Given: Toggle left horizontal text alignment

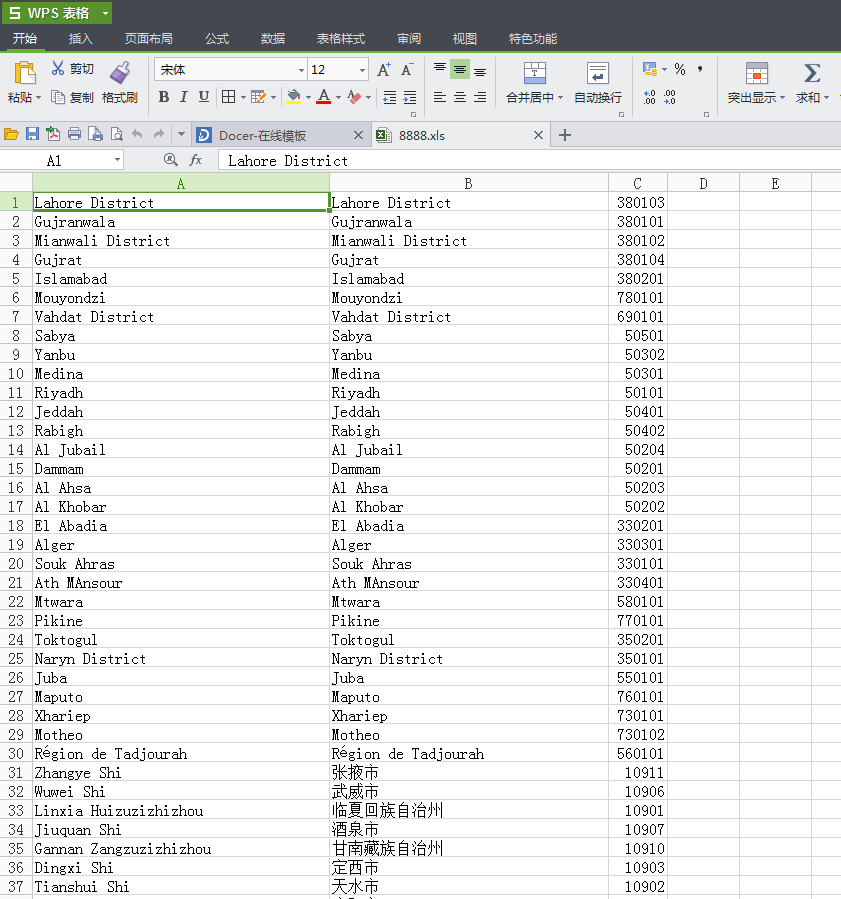Looking at the screenshot, I should click(x=440, y=97).
